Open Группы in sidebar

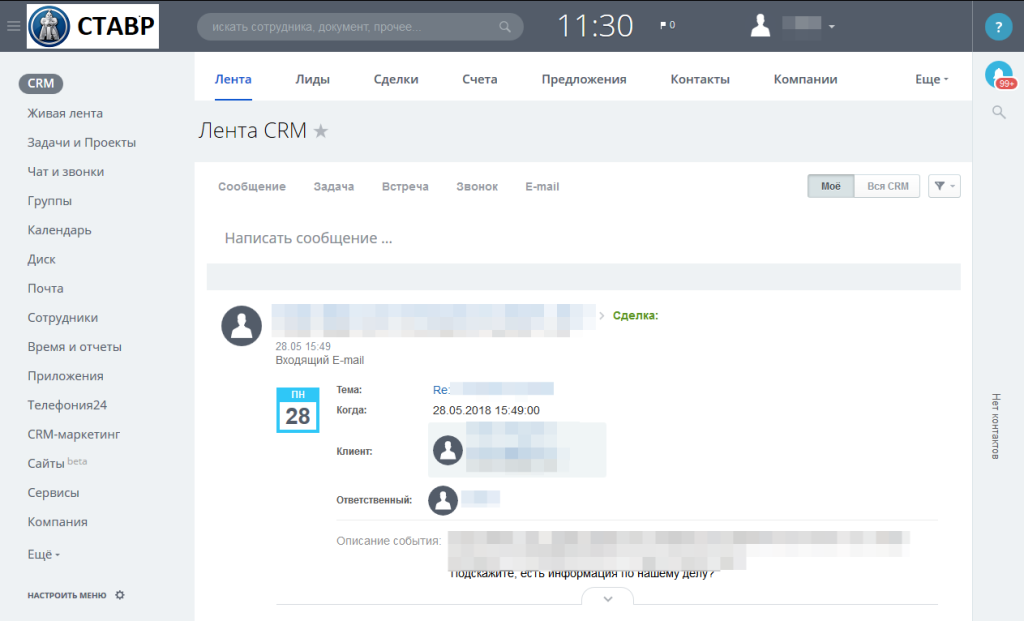(x=50, y=201)
